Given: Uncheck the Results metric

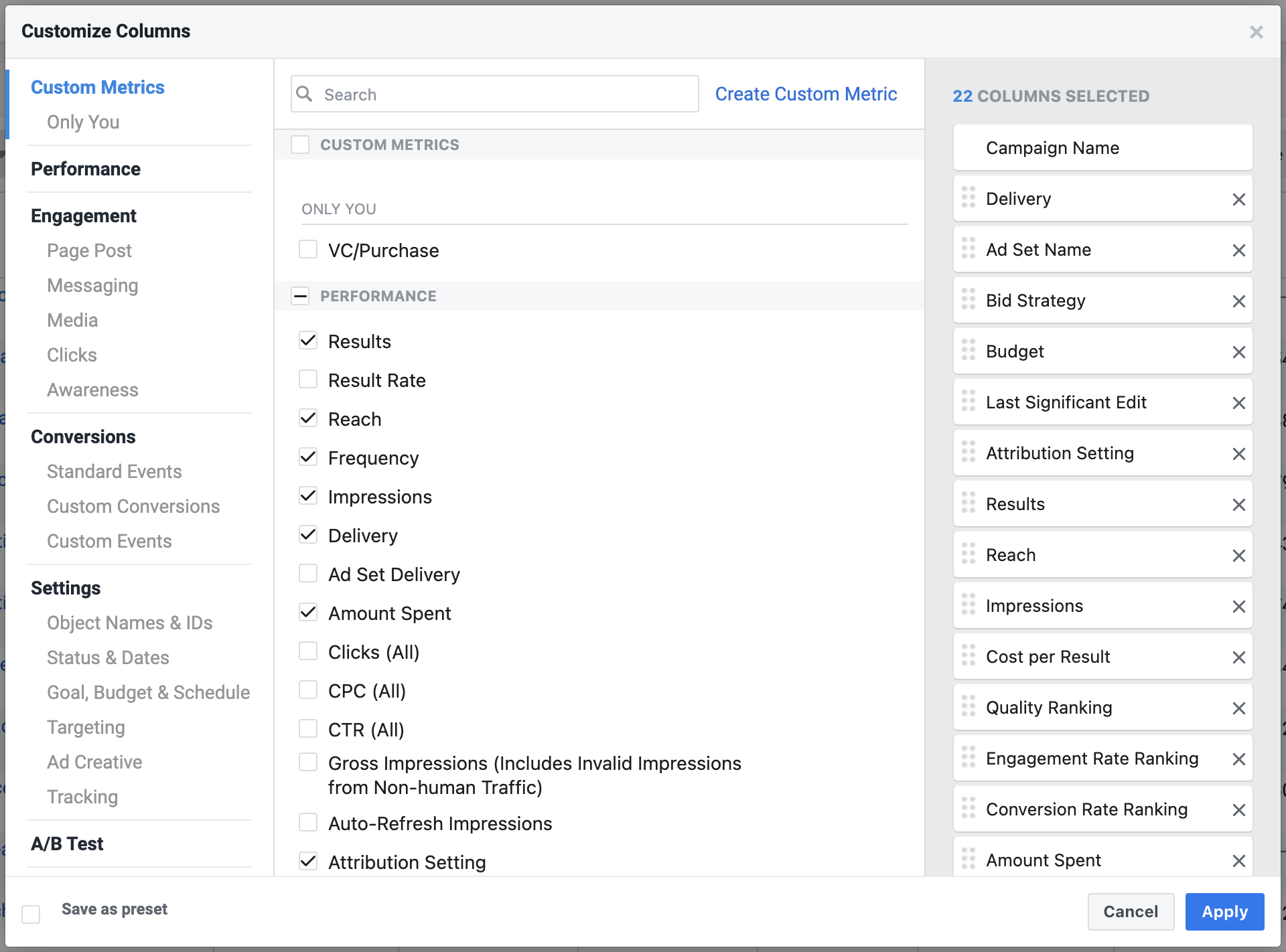Looking at the screenshot, I should point(308,340).
